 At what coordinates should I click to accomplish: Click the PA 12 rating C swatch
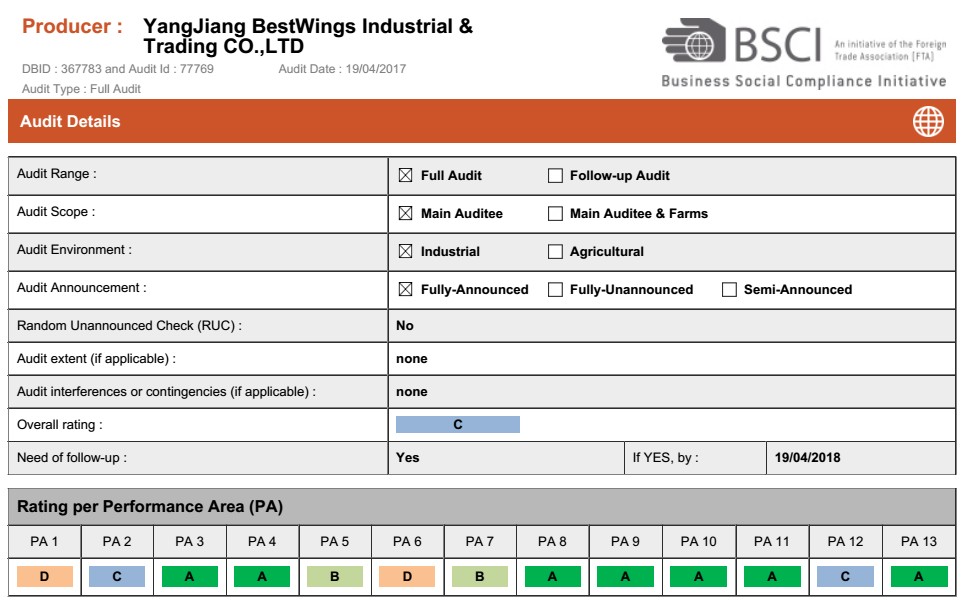(845, 577)
